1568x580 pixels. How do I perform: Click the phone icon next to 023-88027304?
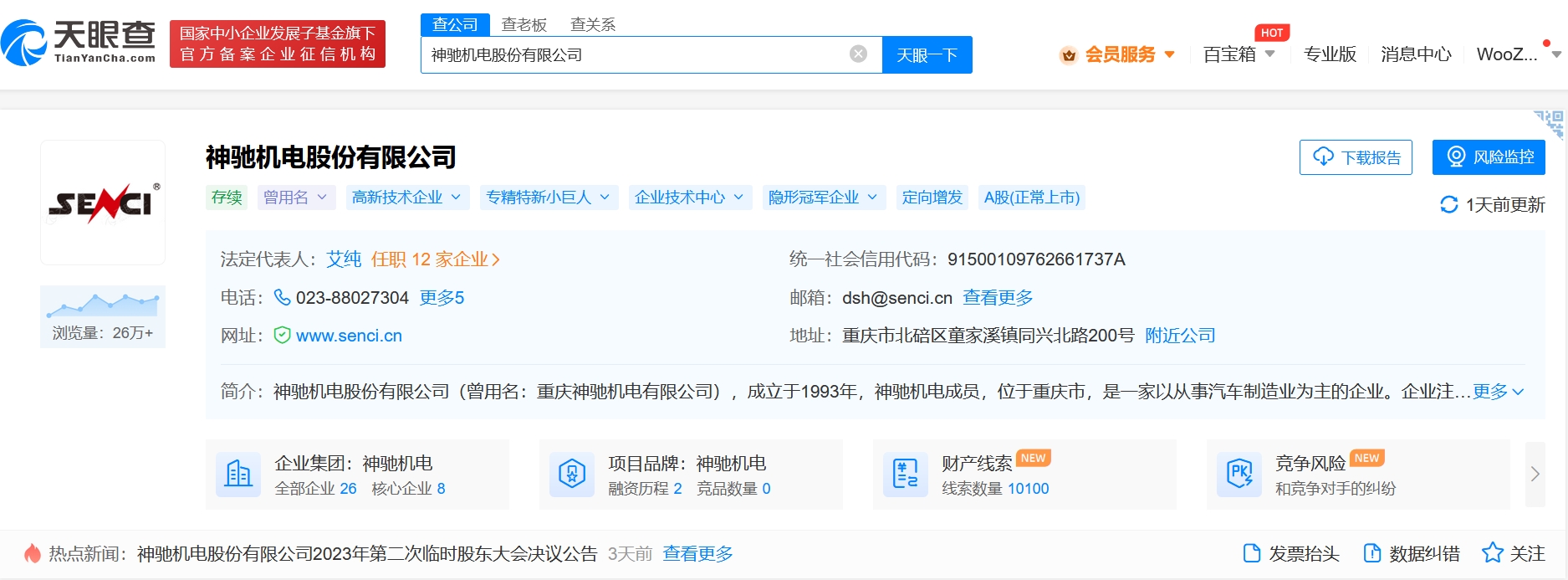(283, 298)
